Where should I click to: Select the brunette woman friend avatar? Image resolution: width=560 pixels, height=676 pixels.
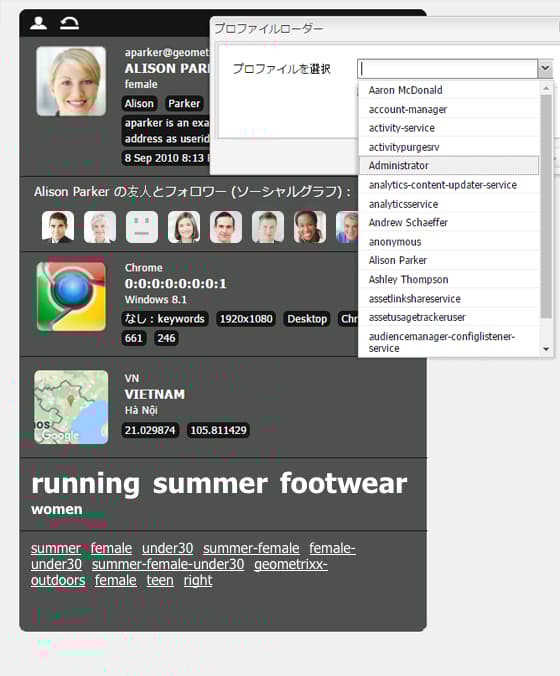(184, 227)
